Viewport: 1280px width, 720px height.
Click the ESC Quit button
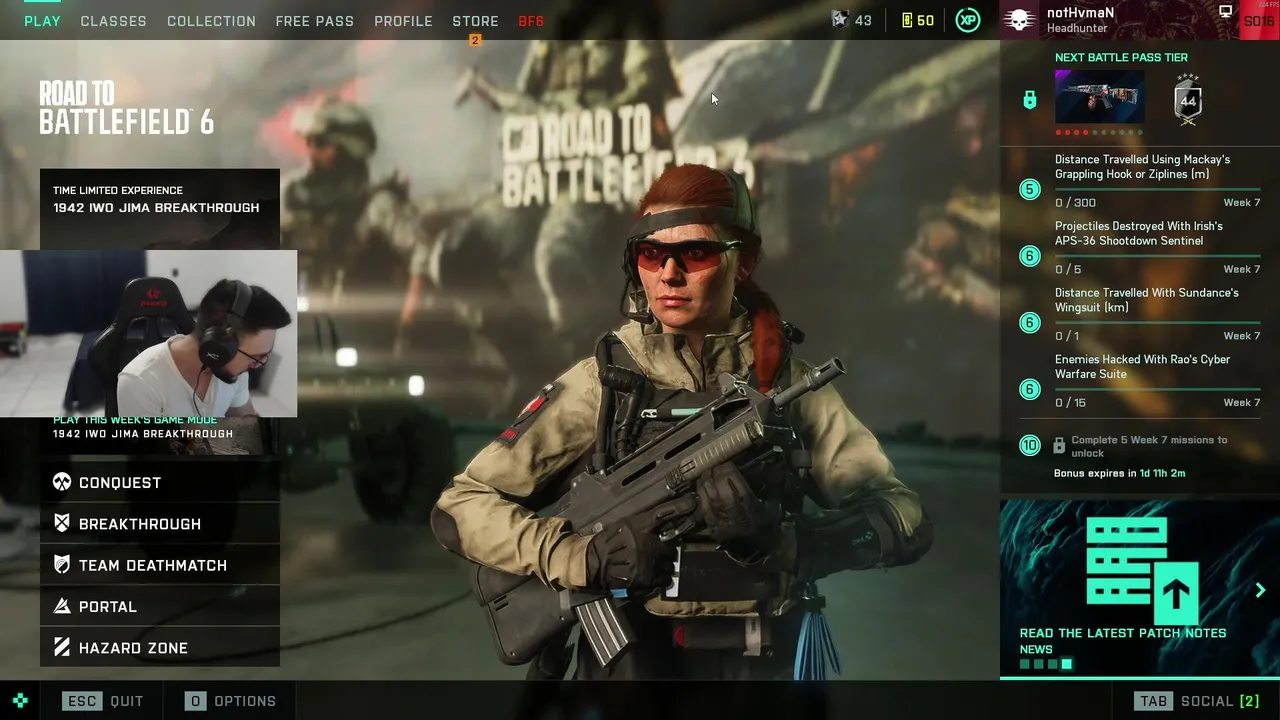[x=103, y=701]
